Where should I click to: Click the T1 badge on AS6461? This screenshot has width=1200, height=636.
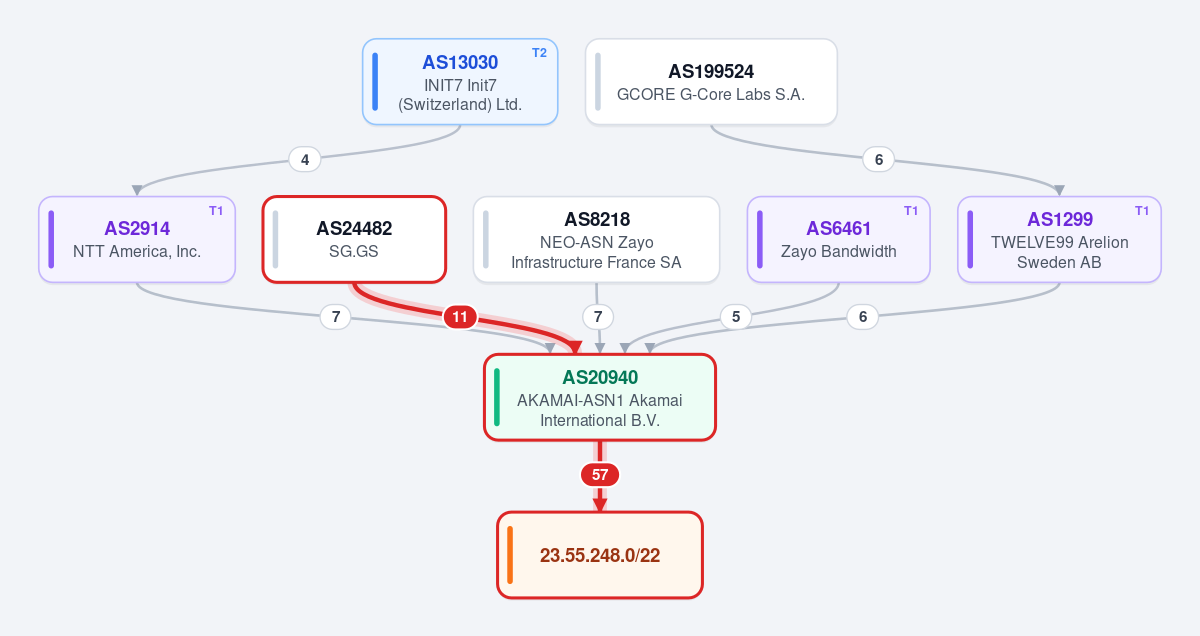911,211
